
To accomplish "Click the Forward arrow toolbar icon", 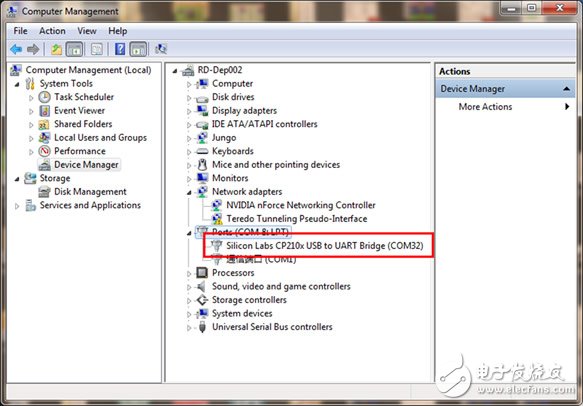I will 33,49.
